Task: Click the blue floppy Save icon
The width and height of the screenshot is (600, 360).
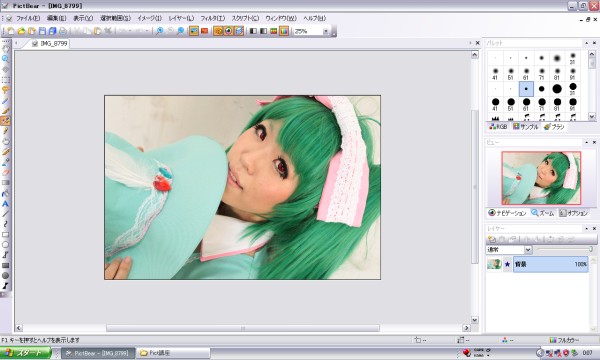Action: tap(42, 31)
